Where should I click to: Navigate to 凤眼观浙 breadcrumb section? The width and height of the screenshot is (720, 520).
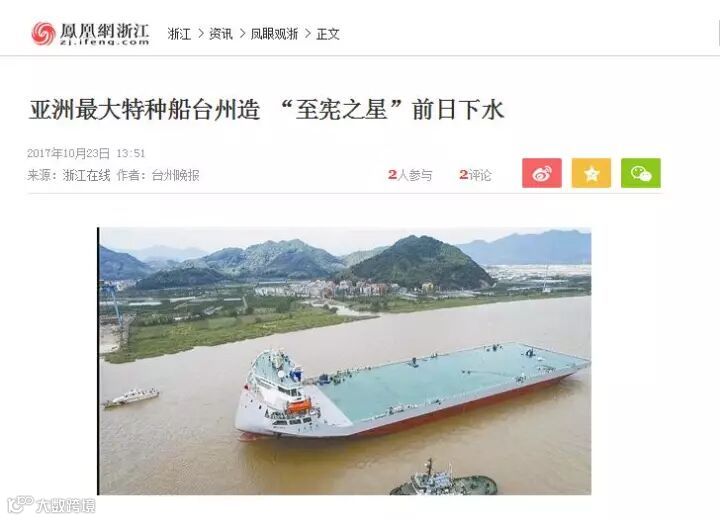[x=274, y=34]
